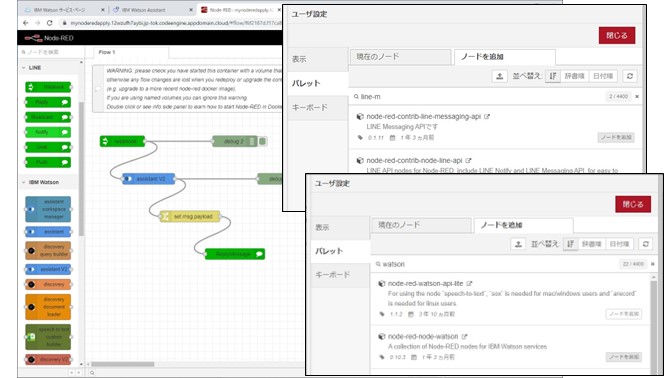Select the assistant V2 node on the canvas
Viewport: 672px width, 378px height.
click(x=149, y=179)
